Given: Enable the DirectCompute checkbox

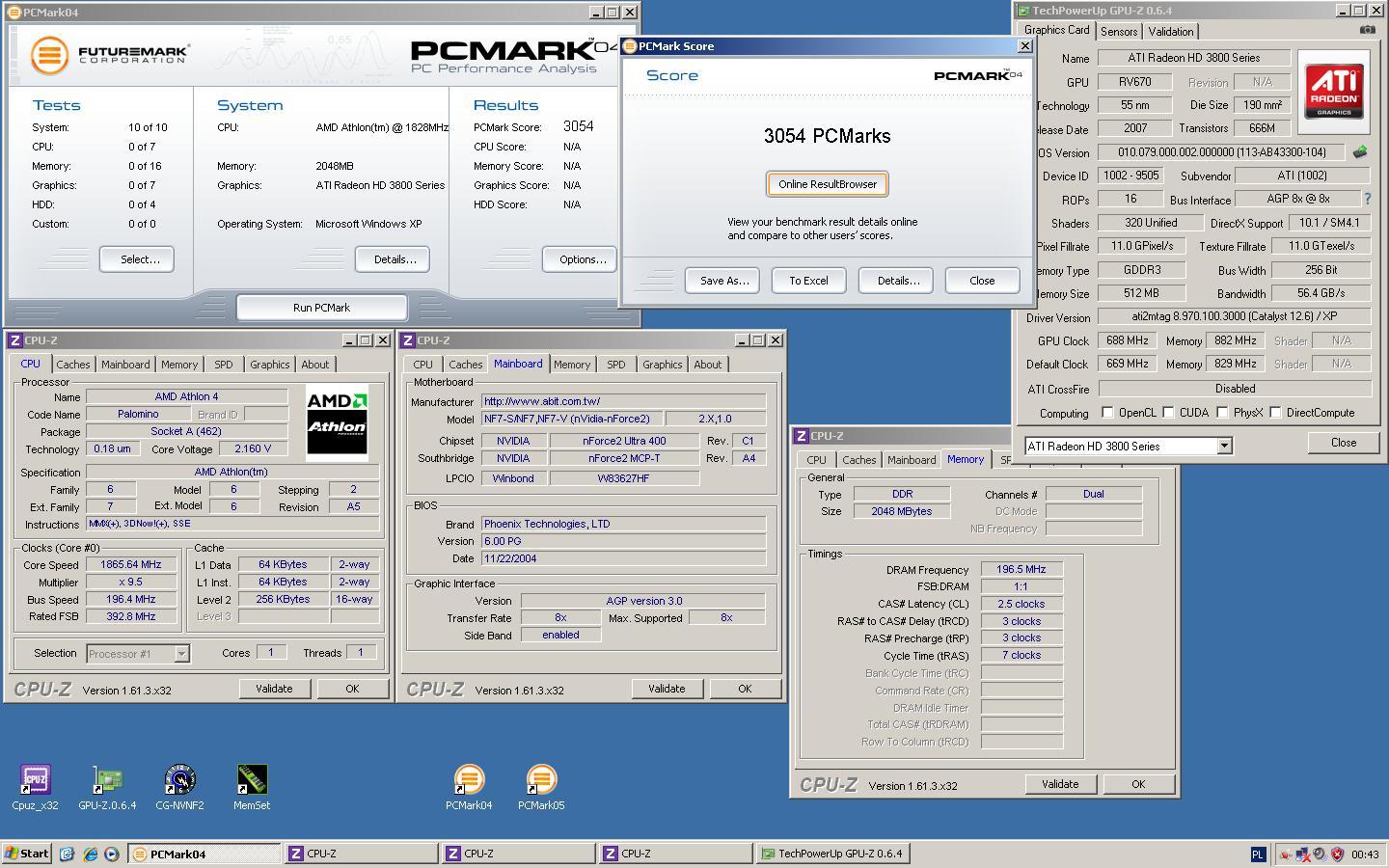Looking at the screenshot, I should click(1275, 413).
